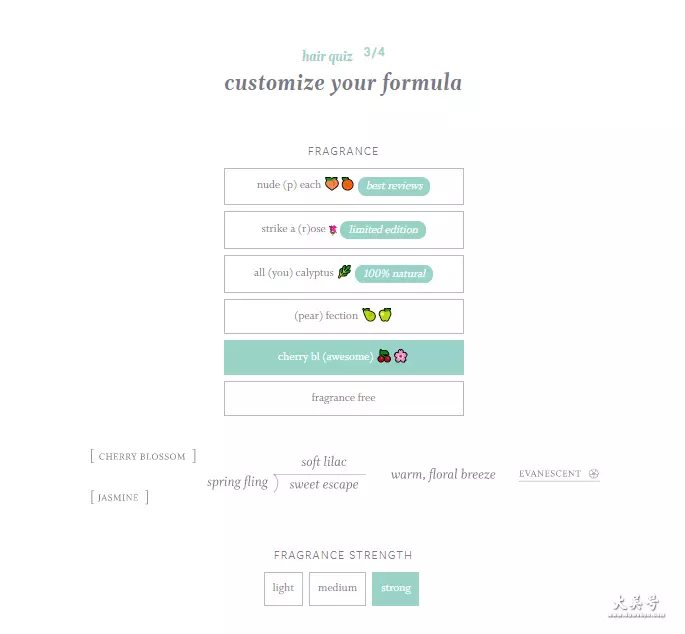Choose the nude (p)each fragrance
This screenshot has height=634, width=685.
pos(344,186)
